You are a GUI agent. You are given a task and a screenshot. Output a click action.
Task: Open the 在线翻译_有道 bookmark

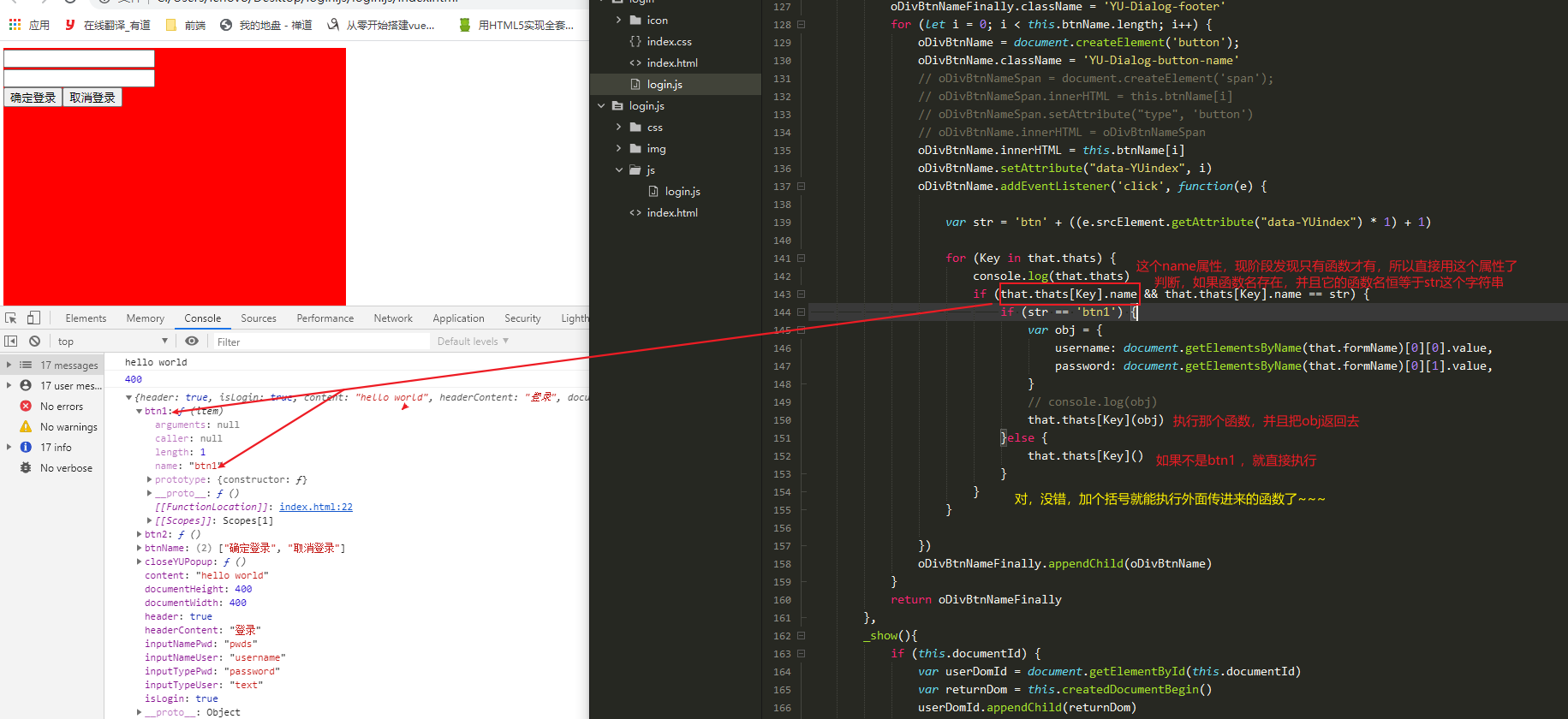tap(108, 25)
